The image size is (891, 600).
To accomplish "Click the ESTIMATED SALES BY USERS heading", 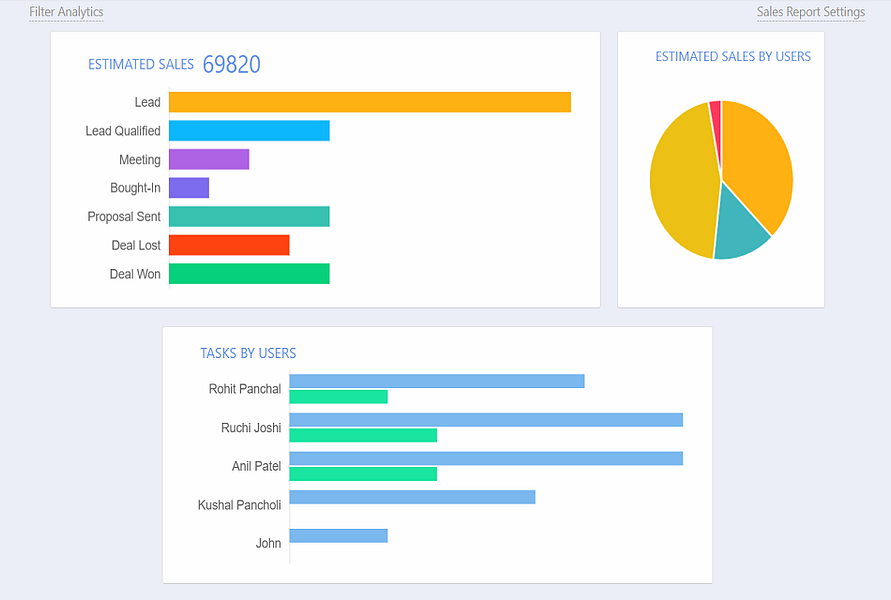I will (x=733, y=57).
